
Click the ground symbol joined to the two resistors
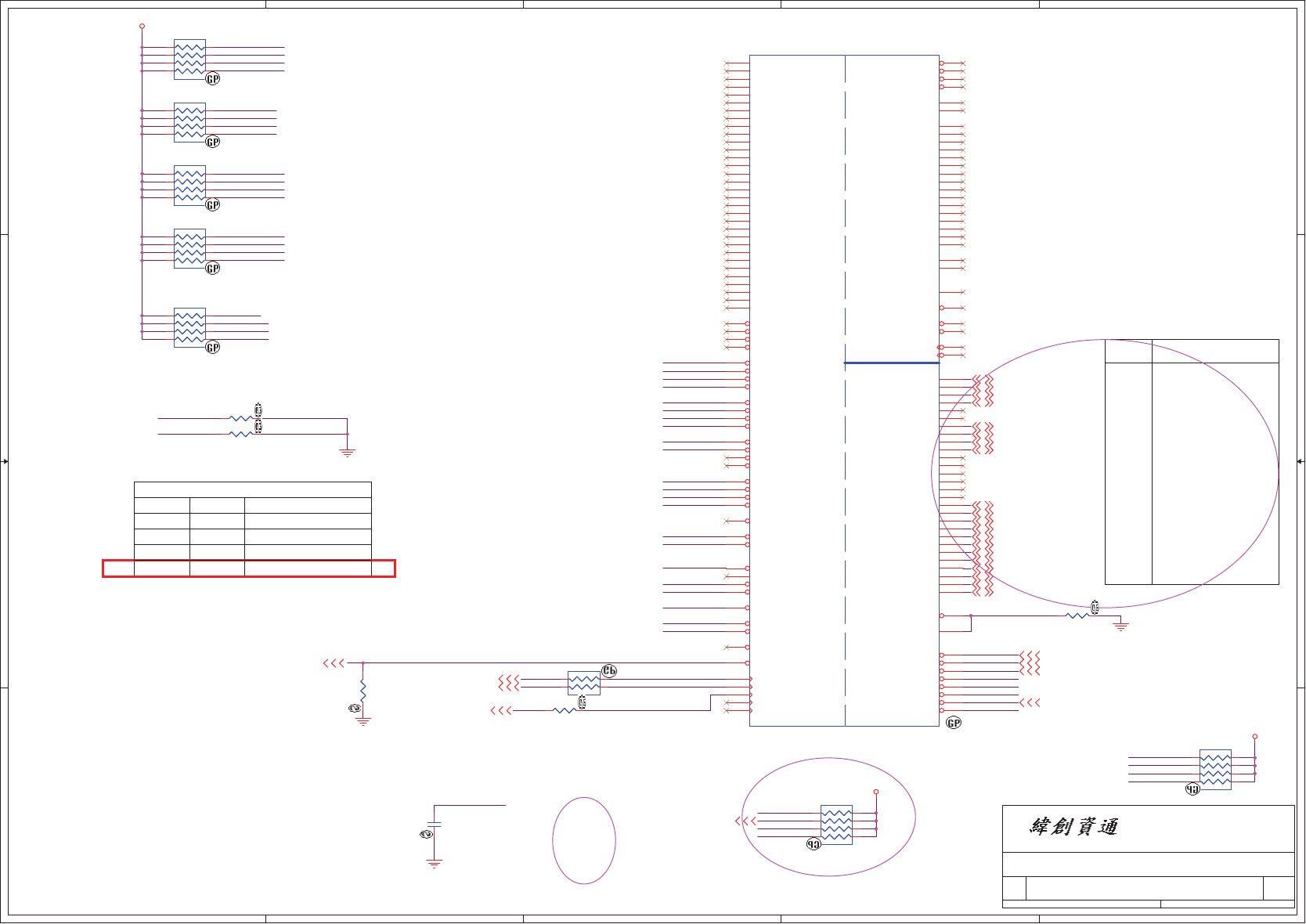tap(348, 452)
